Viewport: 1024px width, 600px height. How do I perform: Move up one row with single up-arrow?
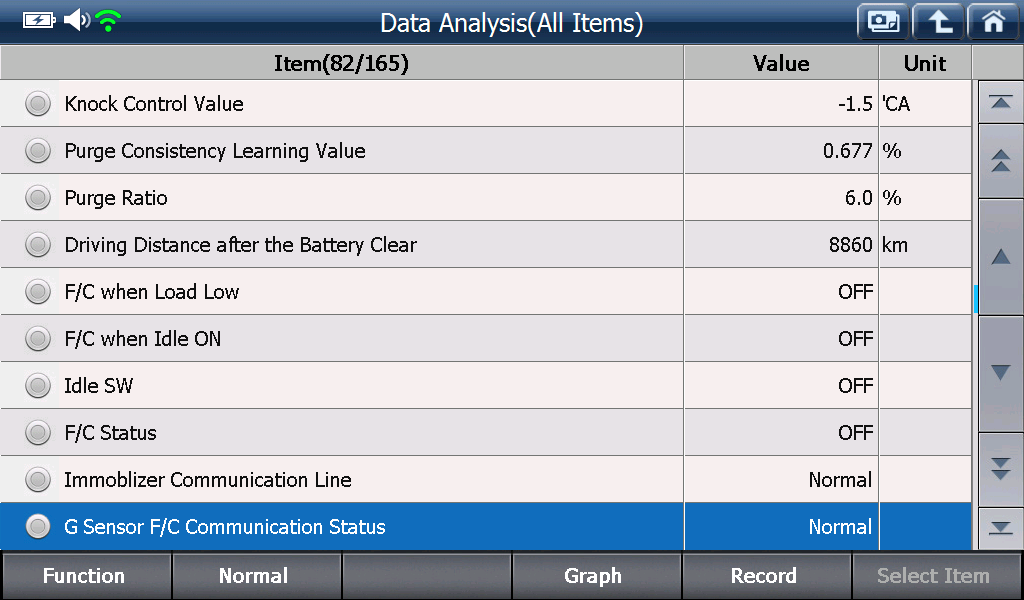point(1000,257)
